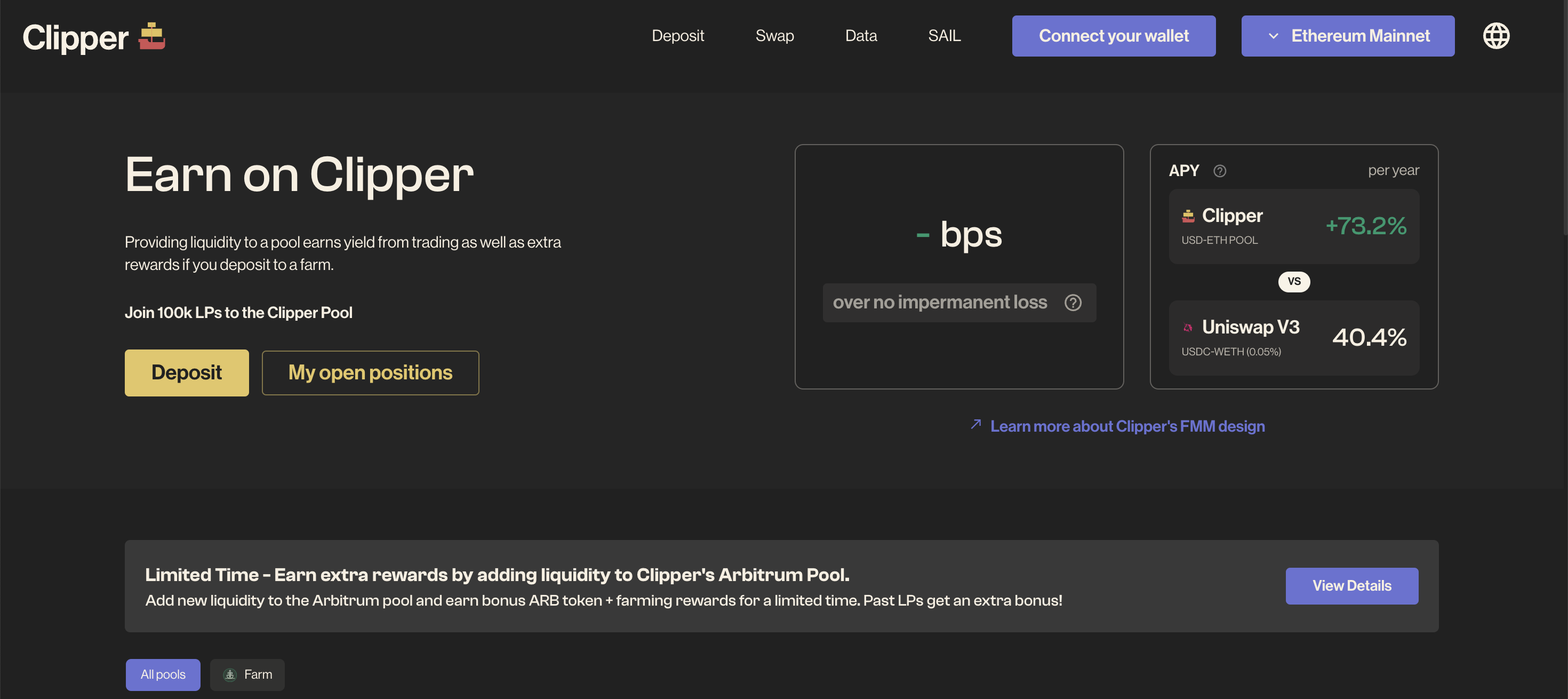The image size is (1568, 699).
Task: Click the Farm filter icon
Action: click(230, 674)
